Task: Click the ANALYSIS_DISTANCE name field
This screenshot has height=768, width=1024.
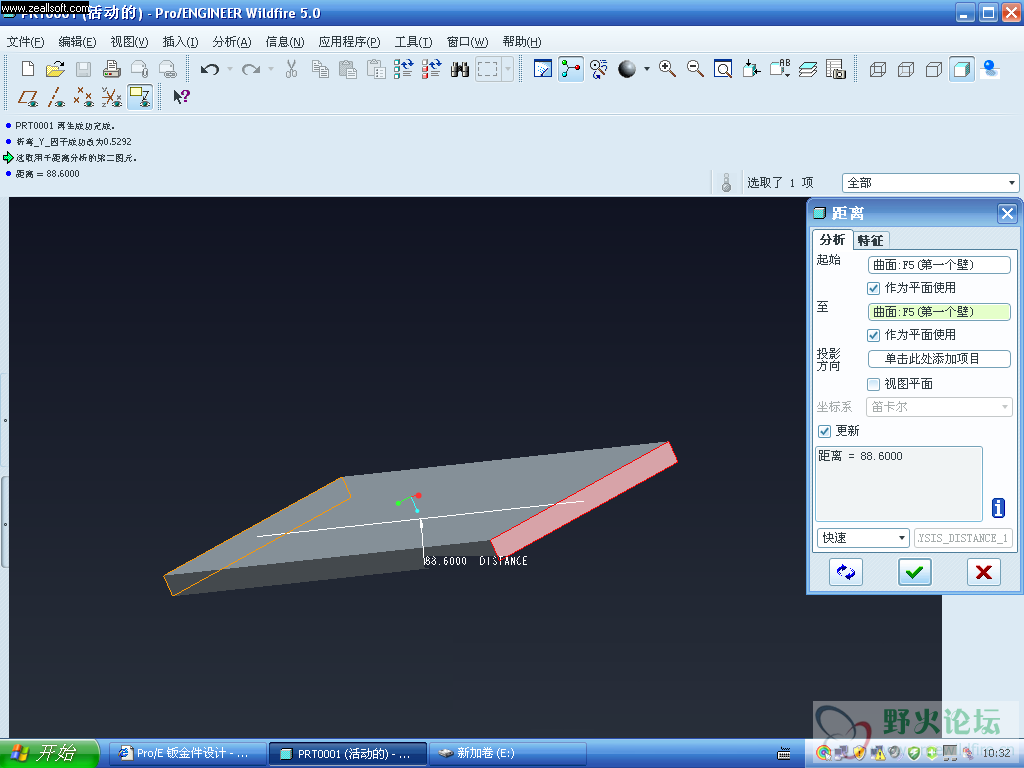Action: click(x=963, y=538)
